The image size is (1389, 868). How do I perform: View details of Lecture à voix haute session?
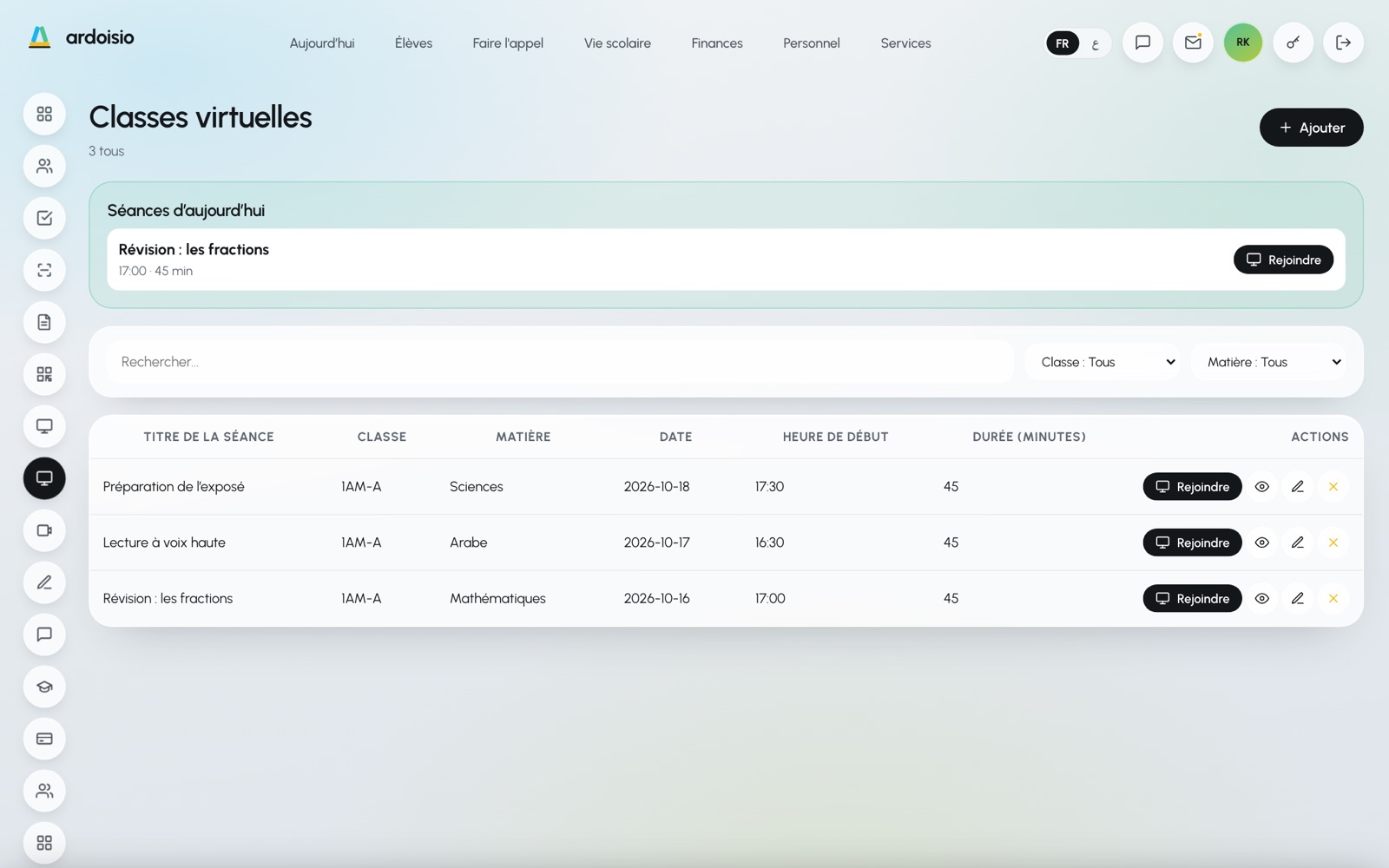pos(1262,542)
